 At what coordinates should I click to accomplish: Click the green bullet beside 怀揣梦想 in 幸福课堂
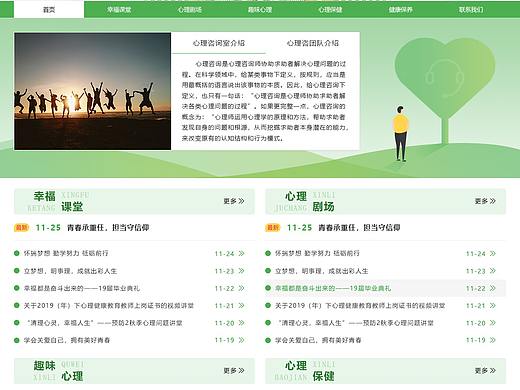coord(17,253)
